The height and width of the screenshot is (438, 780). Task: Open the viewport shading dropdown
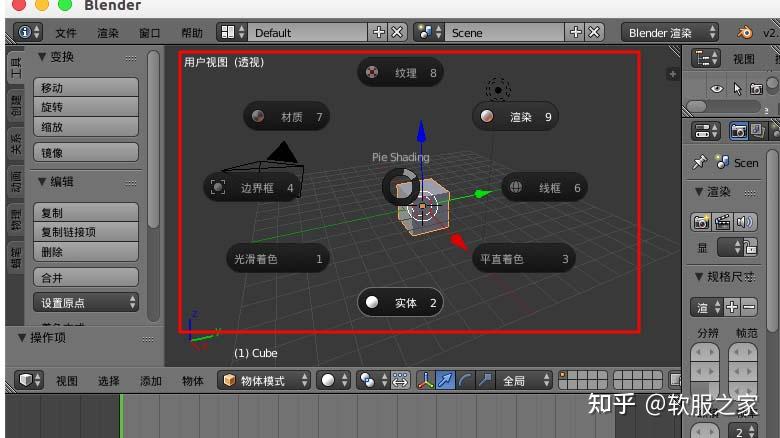[334, 381]
